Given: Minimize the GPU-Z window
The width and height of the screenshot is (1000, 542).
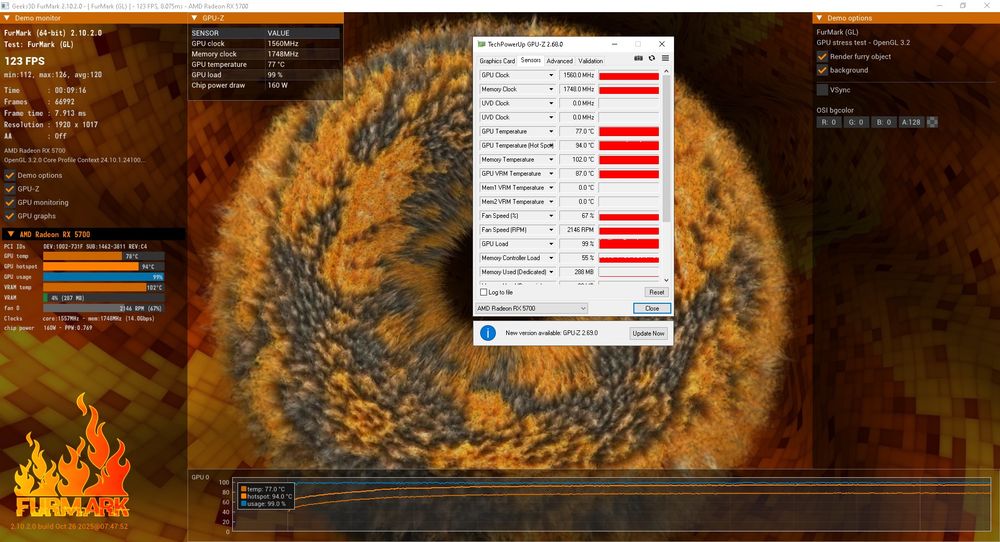Looking at the screenshot, I should click(x=614, y=44).
